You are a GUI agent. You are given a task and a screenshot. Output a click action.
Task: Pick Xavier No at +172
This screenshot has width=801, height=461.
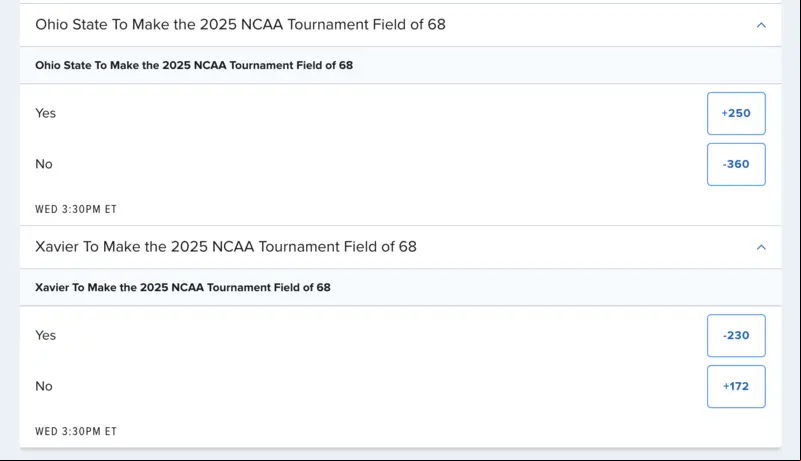(x=736, y=387)
